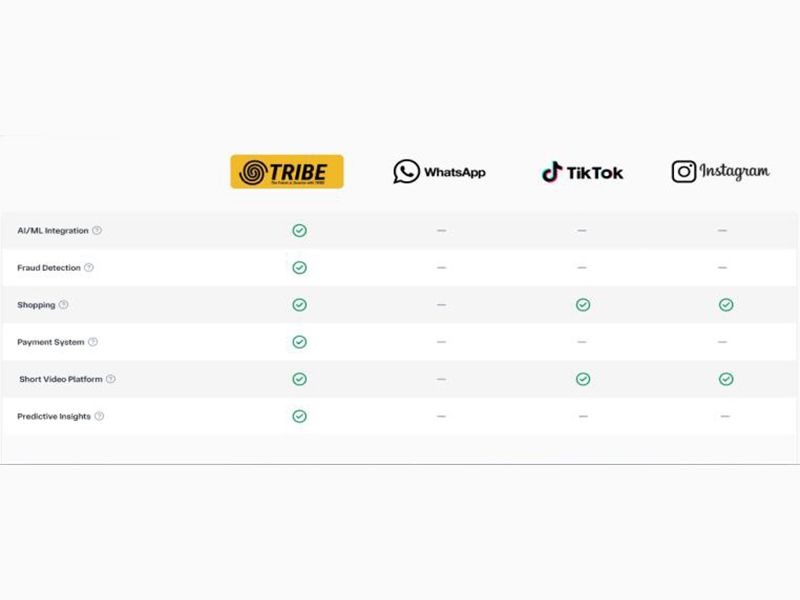Image resolution: width=800 pixels, height=600 pixels.
Task: Click TRIBE checkmark for AI/ML Integration
Action: [x=299, y=231]
